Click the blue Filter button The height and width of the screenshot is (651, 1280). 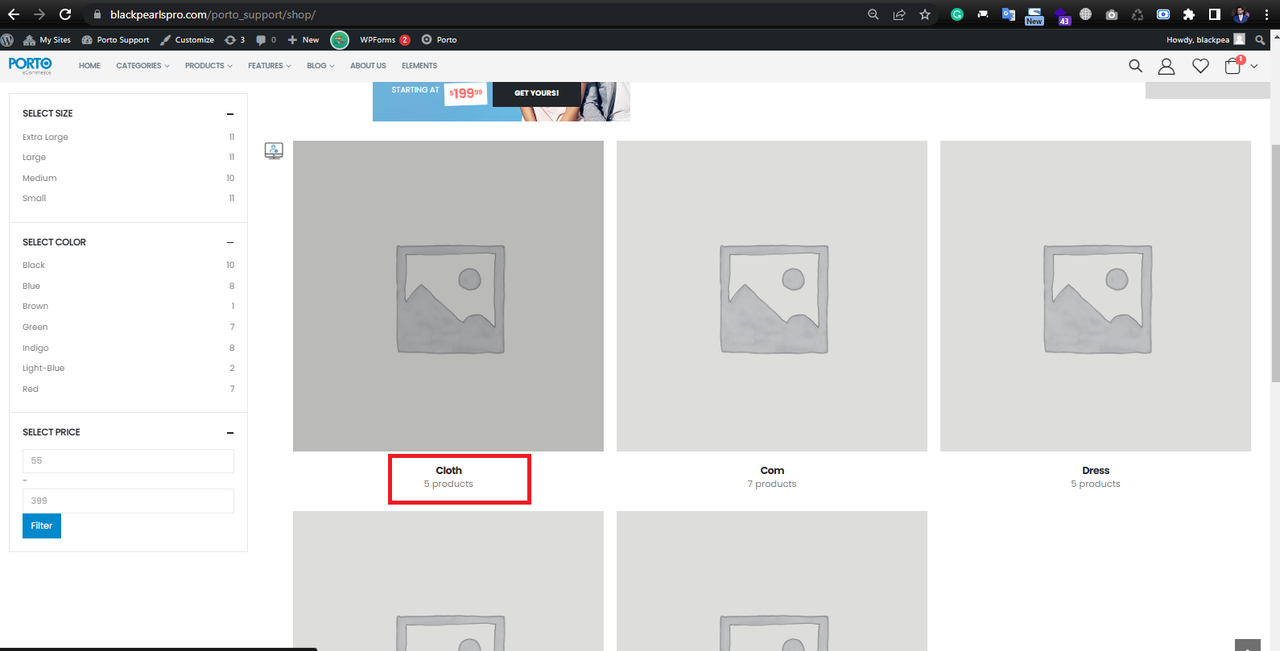42,525
